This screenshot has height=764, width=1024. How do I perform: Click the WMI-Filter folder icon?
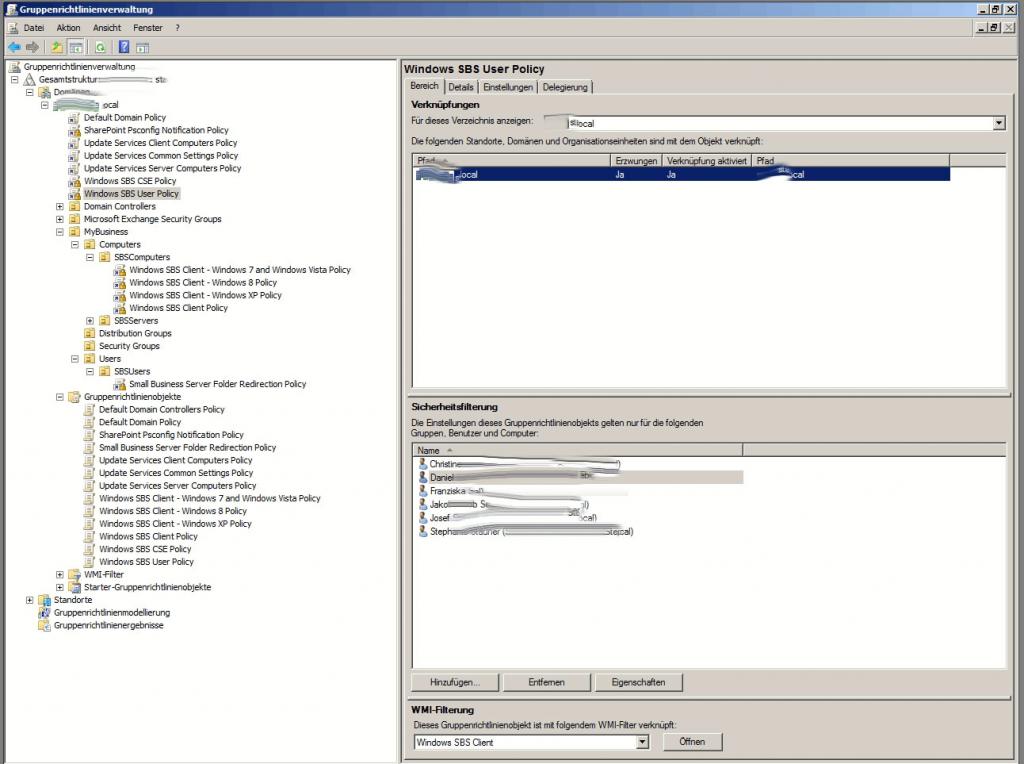click(74, 575)
